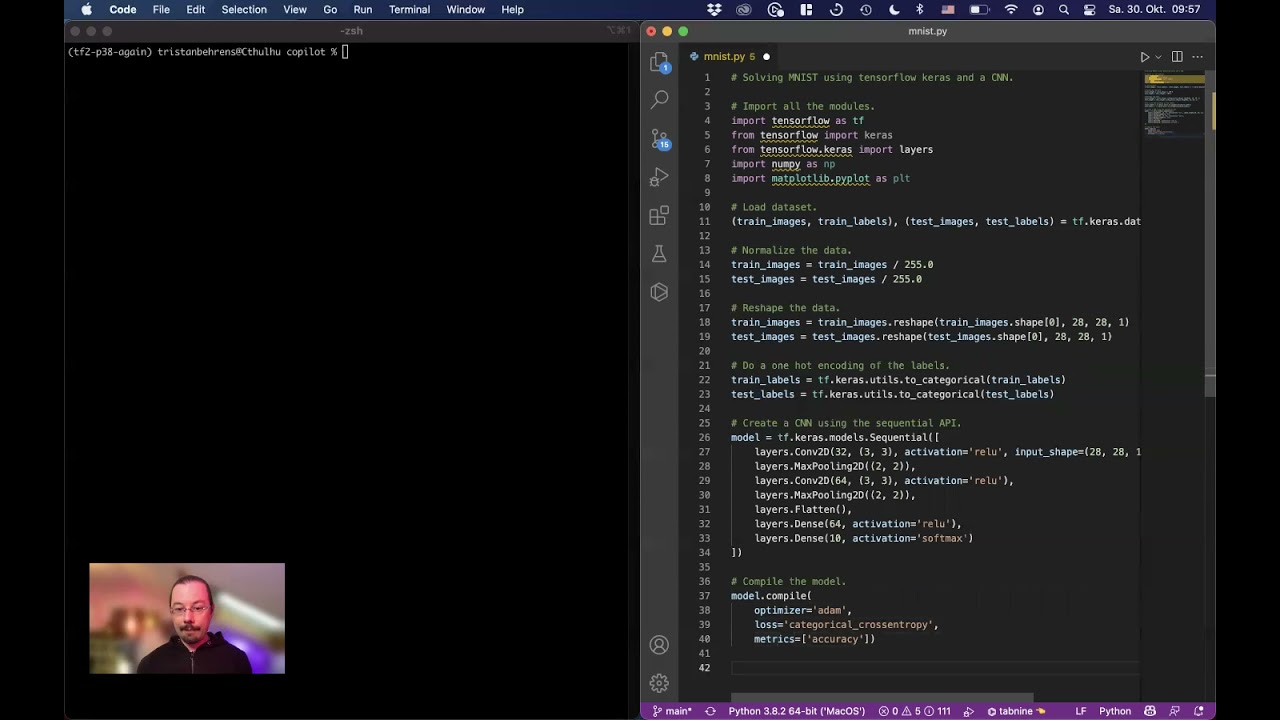Open the Wi-Fi menu bar icon
1280x720 pixels.
point(1011,9)
